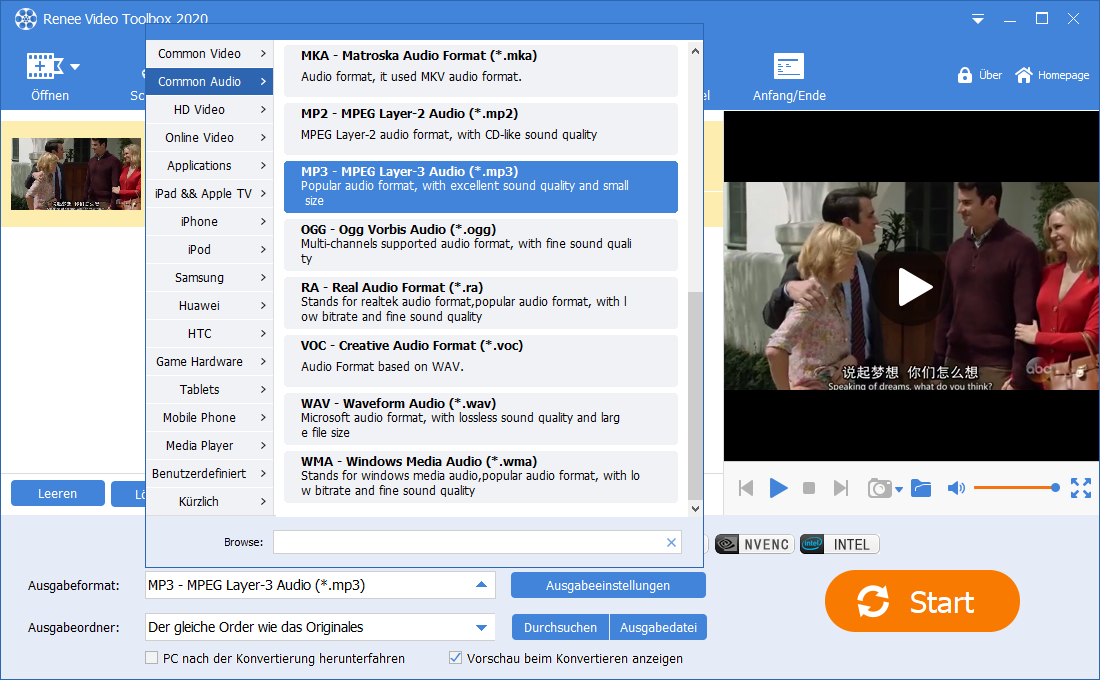Image resolution: width=1100 pixels, height=680 pixels.
Task: Toggle Vorschau beim Konvertieren anzeigen checkbox
Action: point(455,658)
